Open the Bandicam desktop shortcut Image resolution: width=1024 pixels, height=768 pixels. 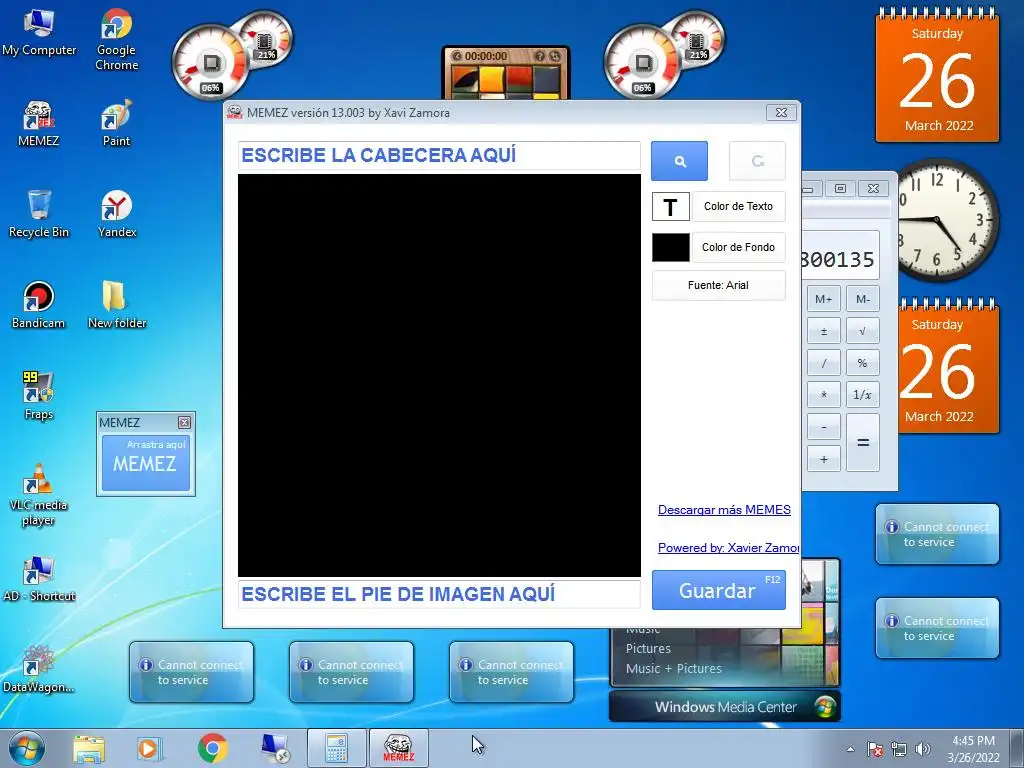tap(38, 305)
